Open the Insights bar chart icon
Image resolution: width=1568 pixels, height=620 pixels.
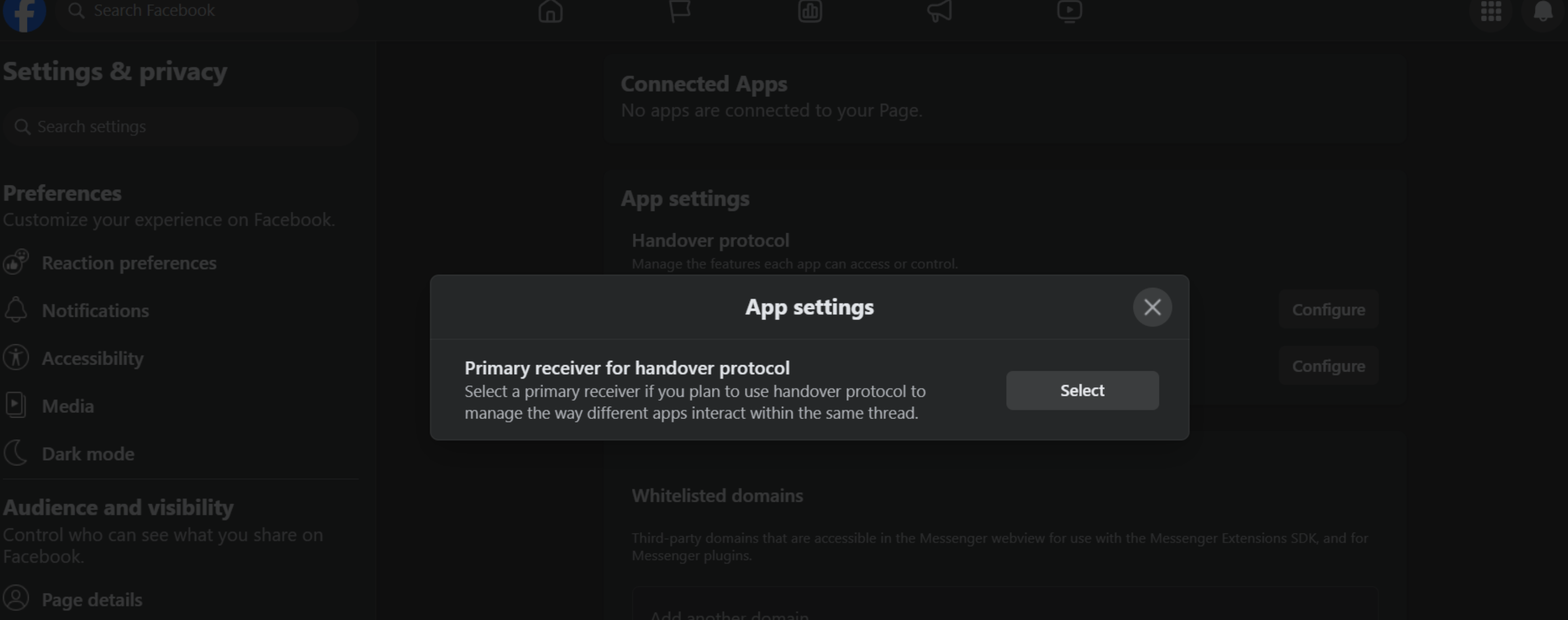tap(810, 11)
